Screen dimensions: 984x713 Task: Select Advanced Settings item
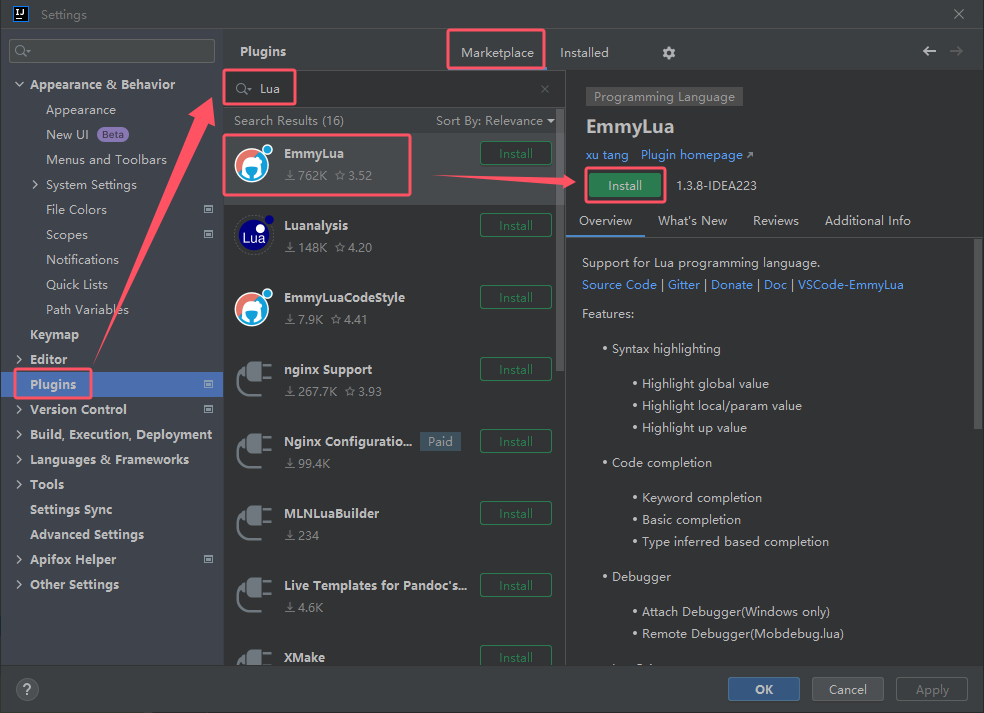click(x=87, y=535)
